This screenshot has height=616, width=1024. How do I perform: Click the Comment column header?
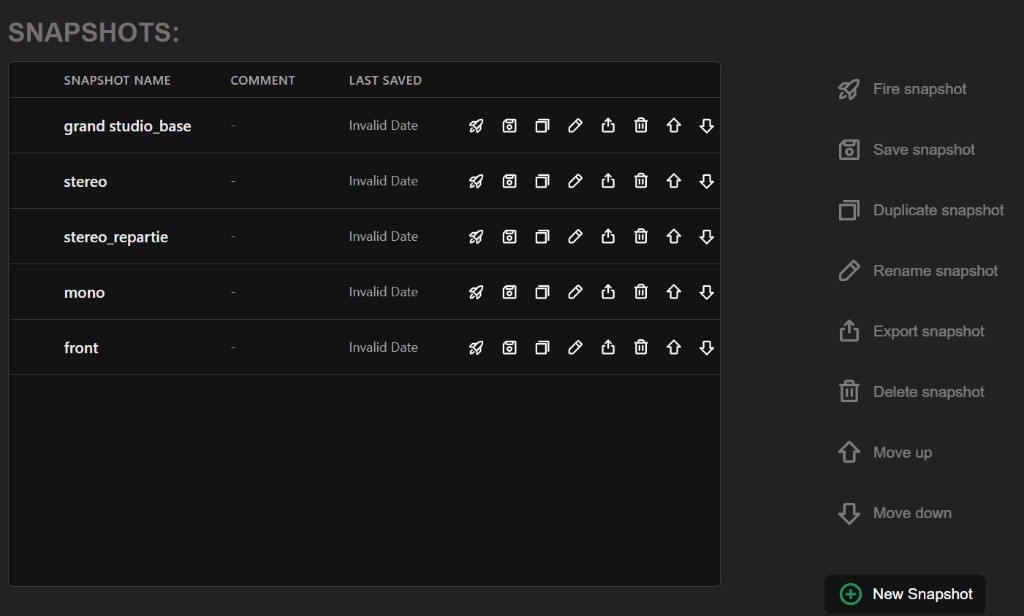coord(263,80)
